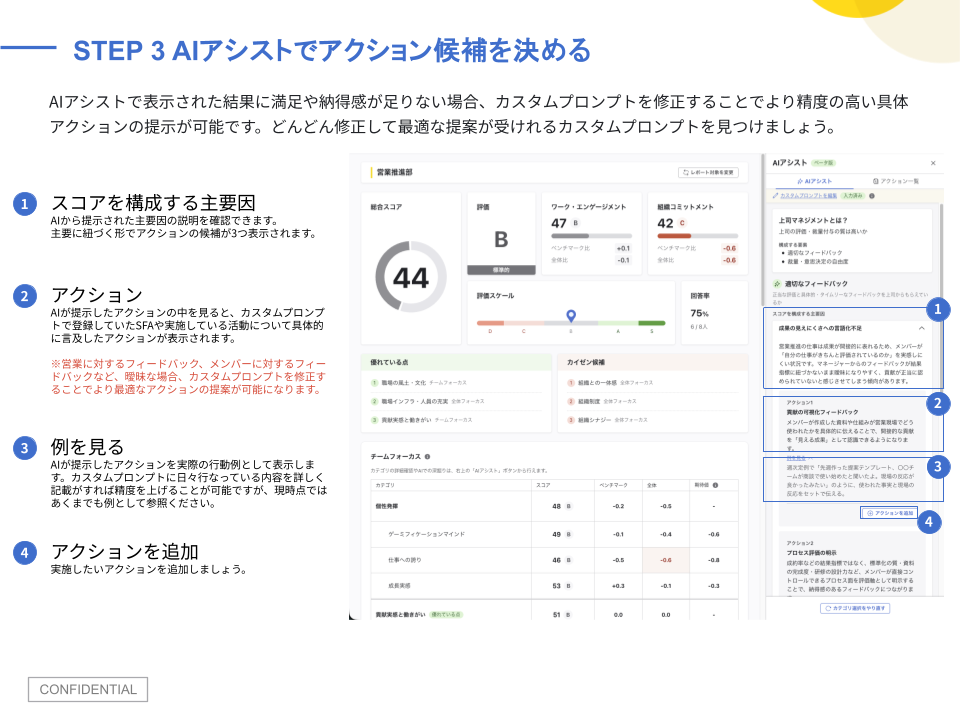Click the red 組織コミットメント progress bar
Screen dimensions: 960x720
(x=697, y=236)
